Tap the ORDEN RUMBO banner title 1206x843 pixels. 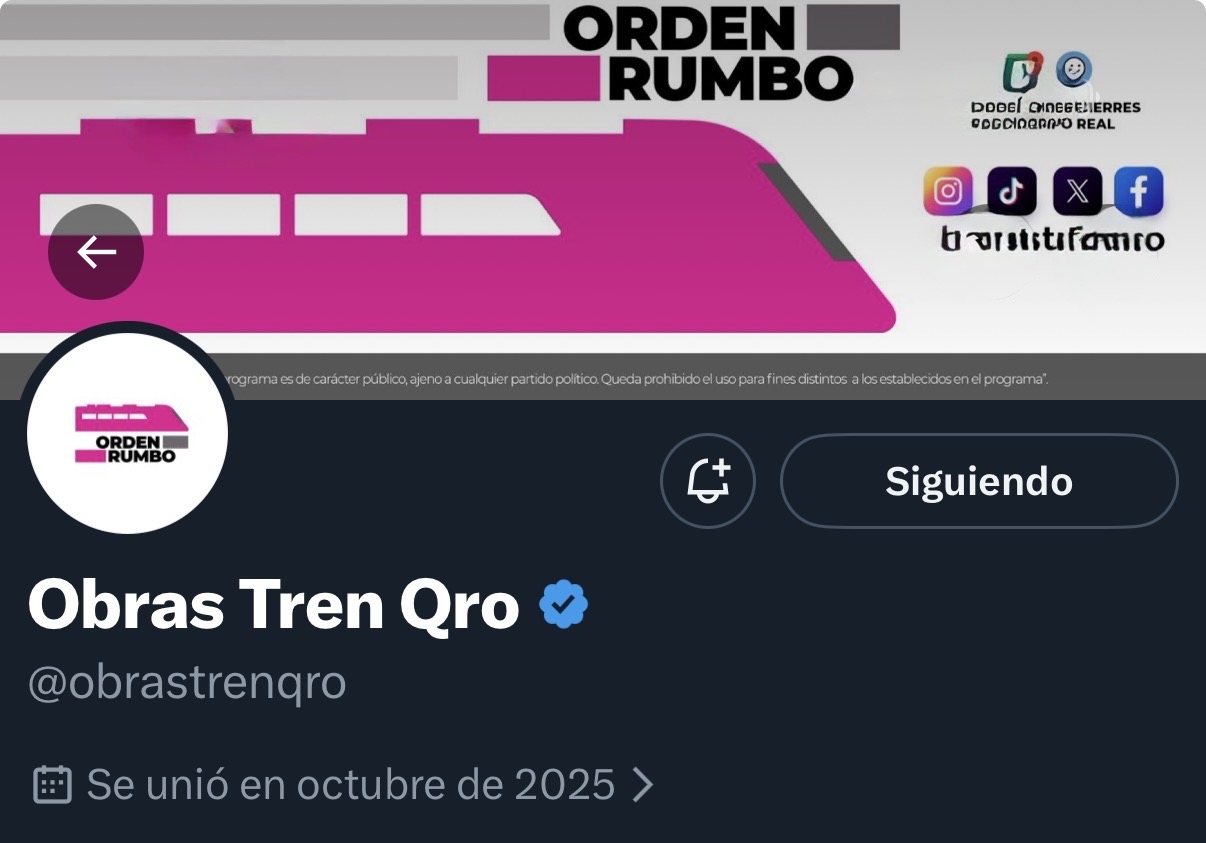pyautogui.click(x=708, y=53)
